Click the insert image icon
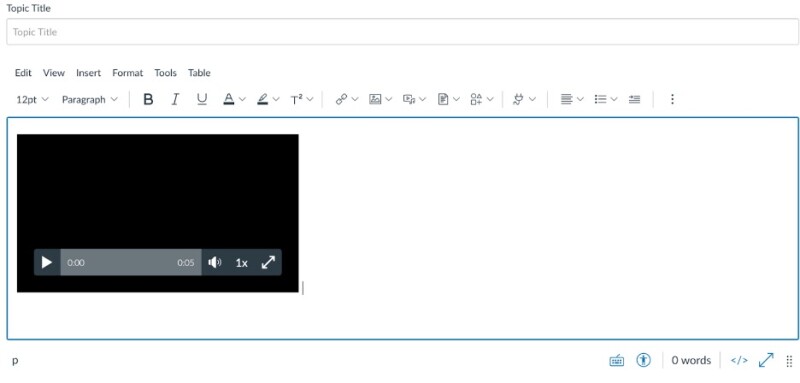800x383 pixels. tap(375, 99)
